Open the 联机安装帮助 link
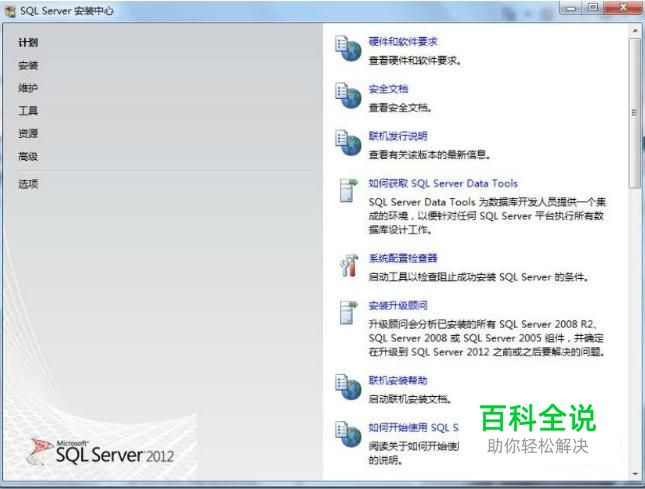 click(x=398, y=380)
